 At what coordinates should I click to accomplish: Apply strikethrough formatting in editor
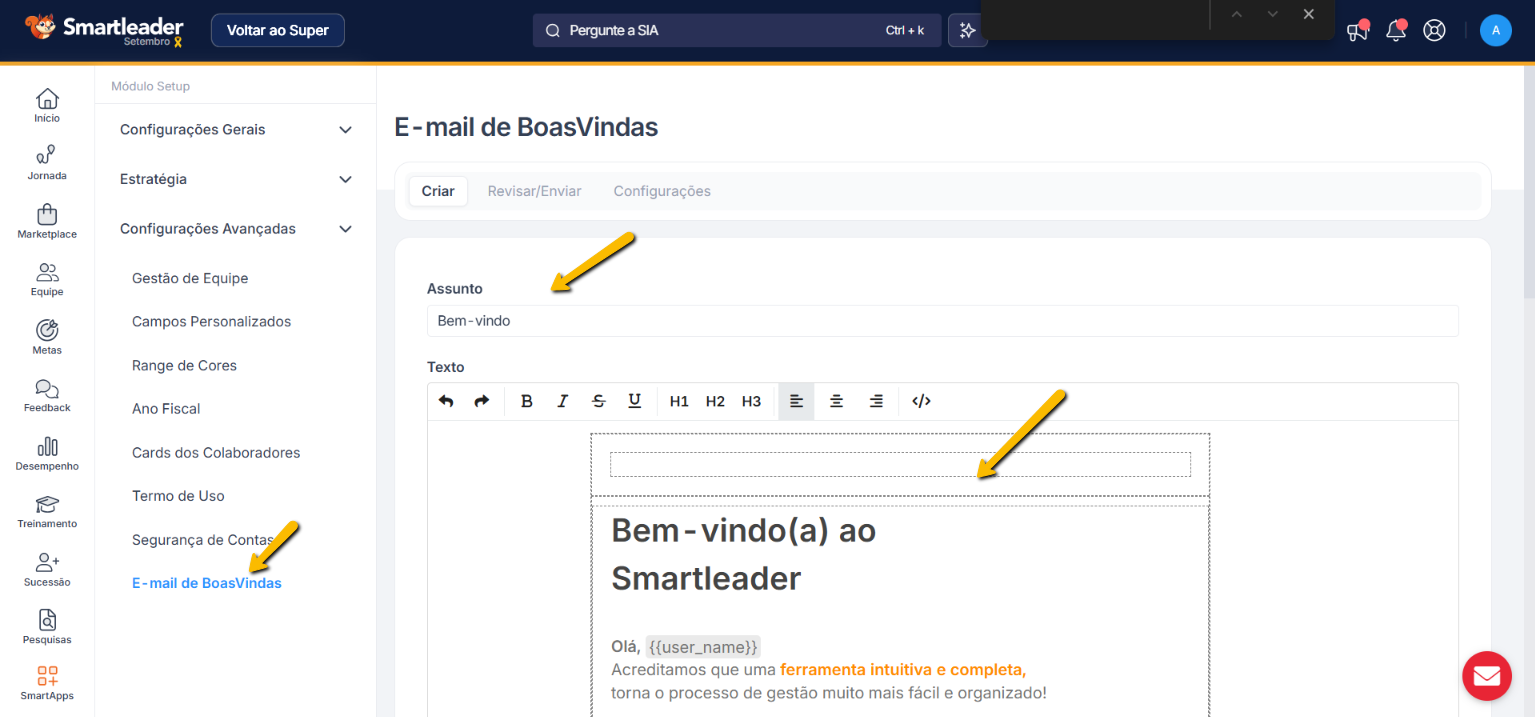click(x=598, y=401)
